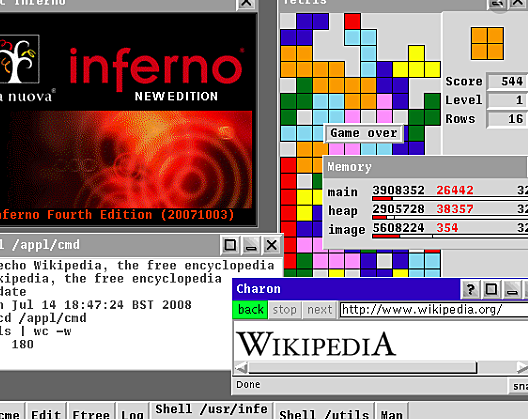The width and height of the screenshot is (528, 419).
Task: Click image memory value 5608224
Action: click(x=398, y=228)
